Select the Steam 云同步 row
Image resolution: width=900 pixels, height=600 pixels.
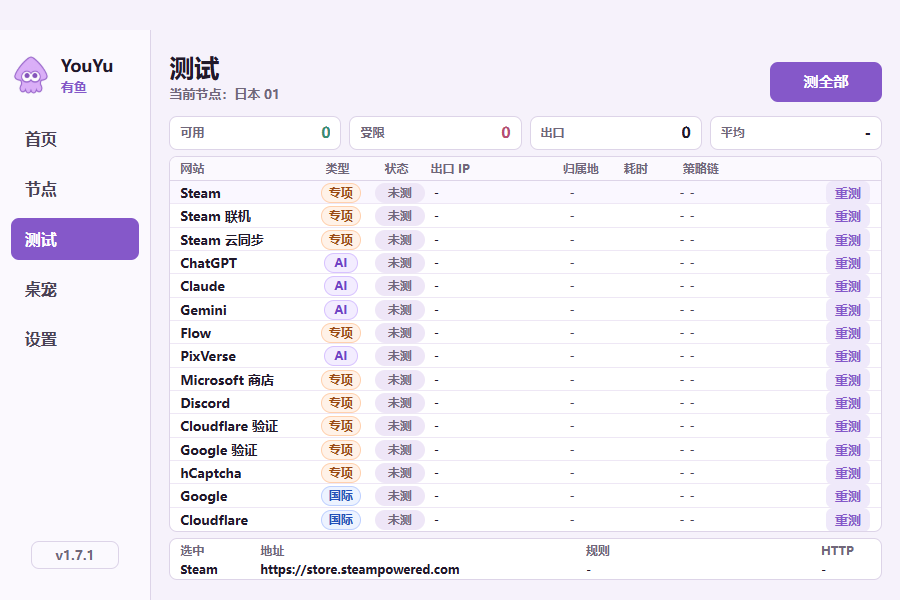click(525, 240)
